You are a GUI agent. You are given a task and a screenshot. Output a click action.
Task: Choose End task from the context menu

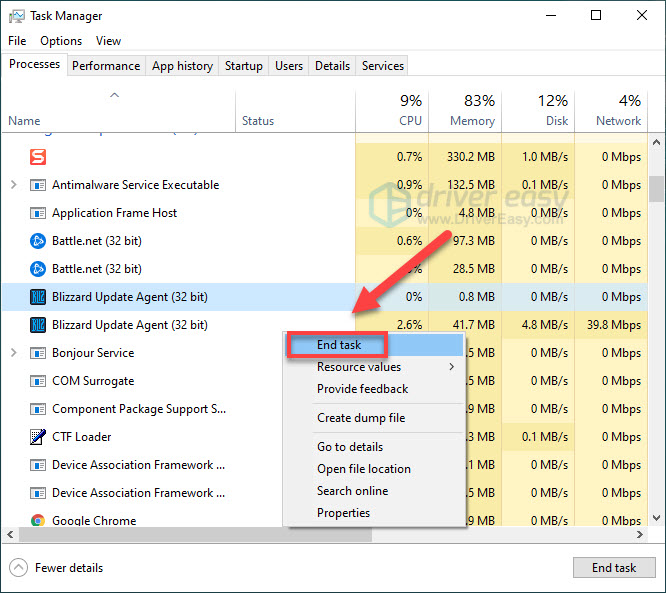pos(339,345)
